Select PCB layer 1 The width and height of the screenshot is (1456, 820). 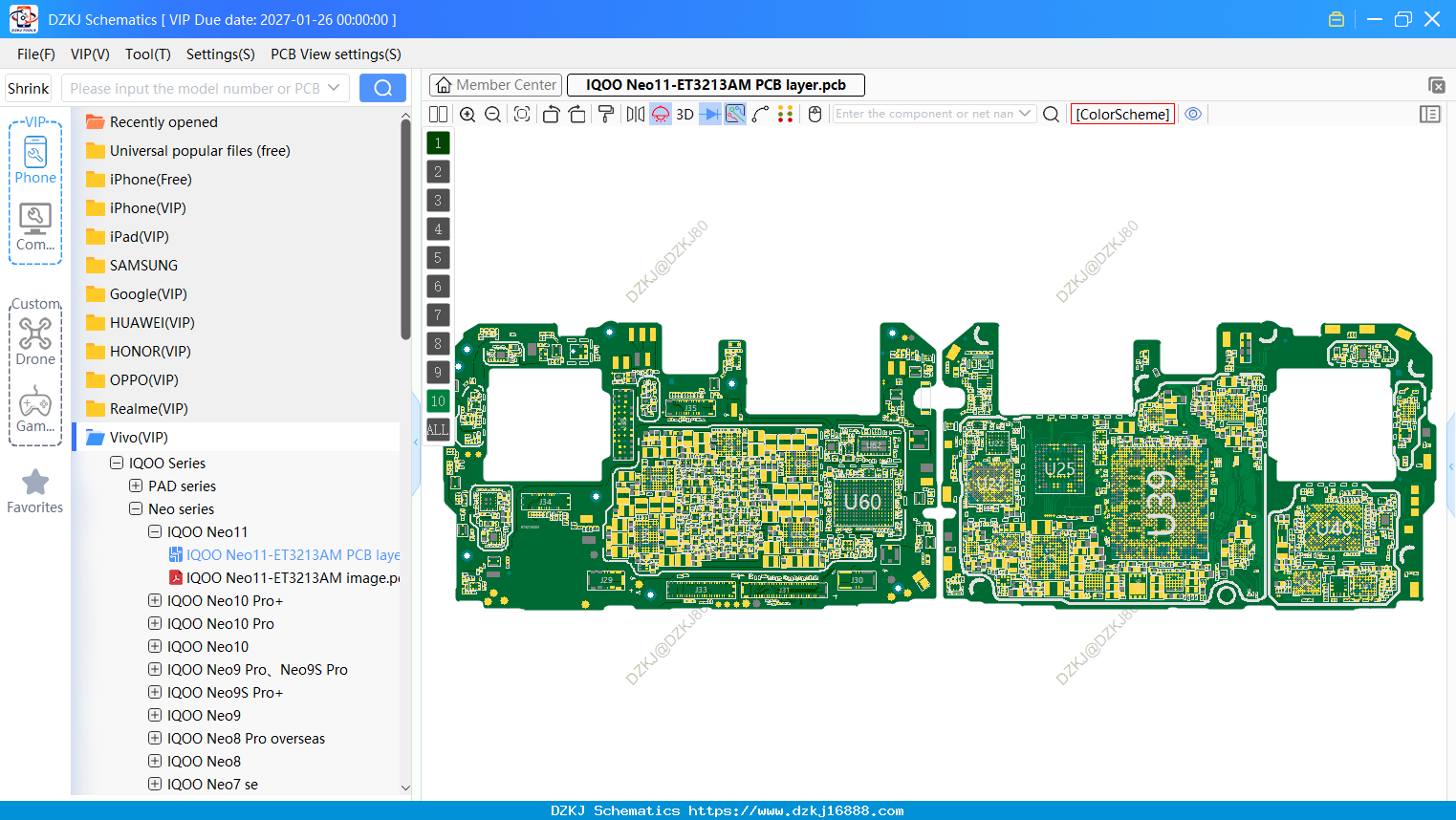[438, 143]
